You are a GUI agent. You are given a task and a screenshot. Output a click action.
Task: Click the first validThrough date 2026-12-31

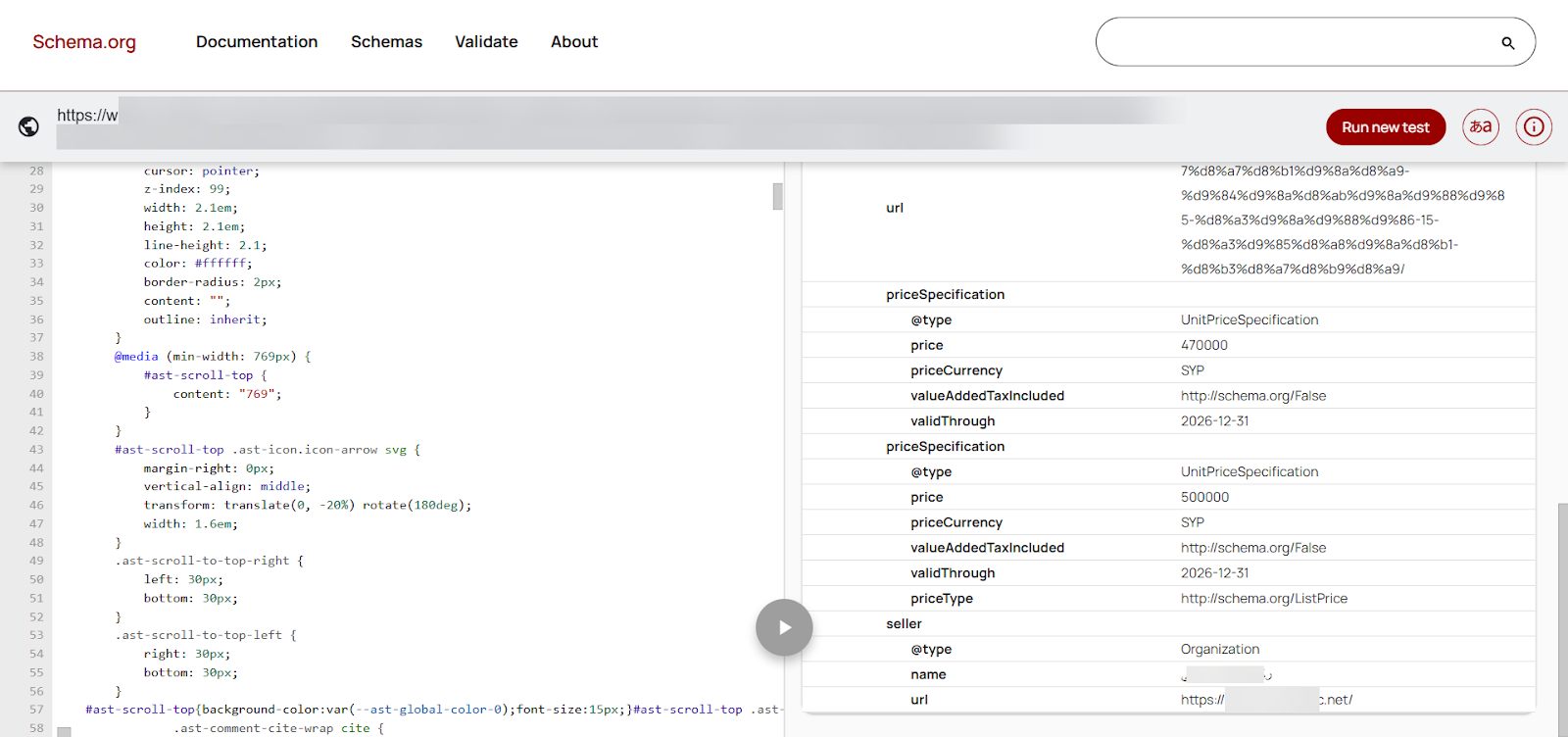click(x=1215, y=420)
